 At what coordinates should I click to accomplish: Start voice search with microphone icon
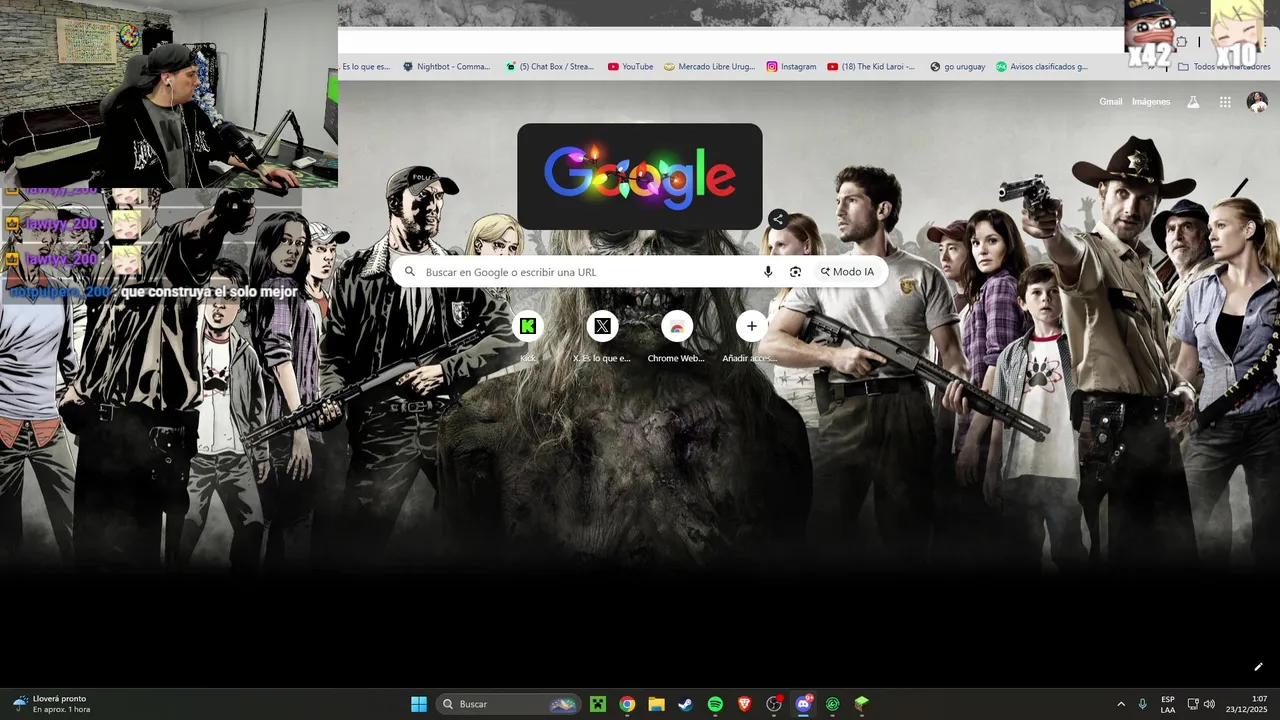(768, 272)
